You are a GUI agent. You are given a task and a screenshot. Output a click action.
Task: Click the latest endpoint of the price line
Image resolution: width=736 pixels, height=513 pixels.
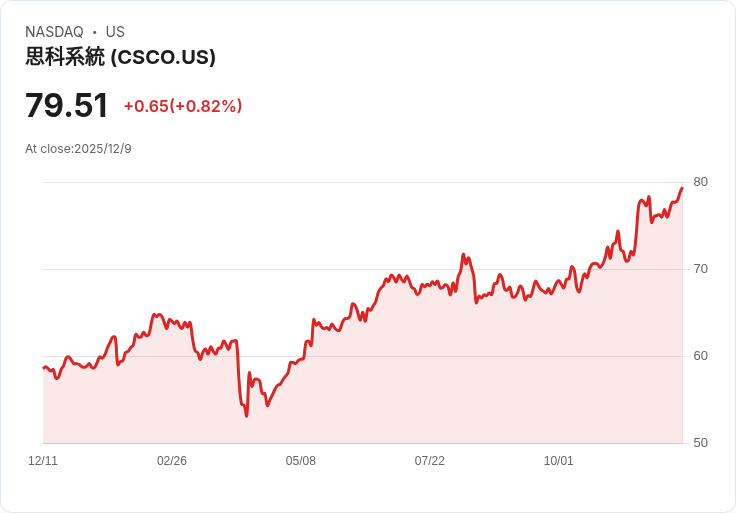(x=682, y=188)
